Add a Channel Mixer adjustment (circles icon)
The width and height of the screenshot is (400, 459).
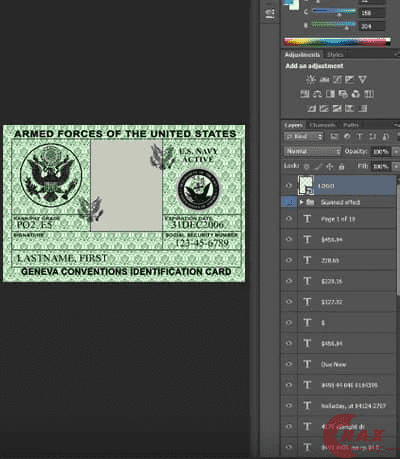tap(356, 94)
